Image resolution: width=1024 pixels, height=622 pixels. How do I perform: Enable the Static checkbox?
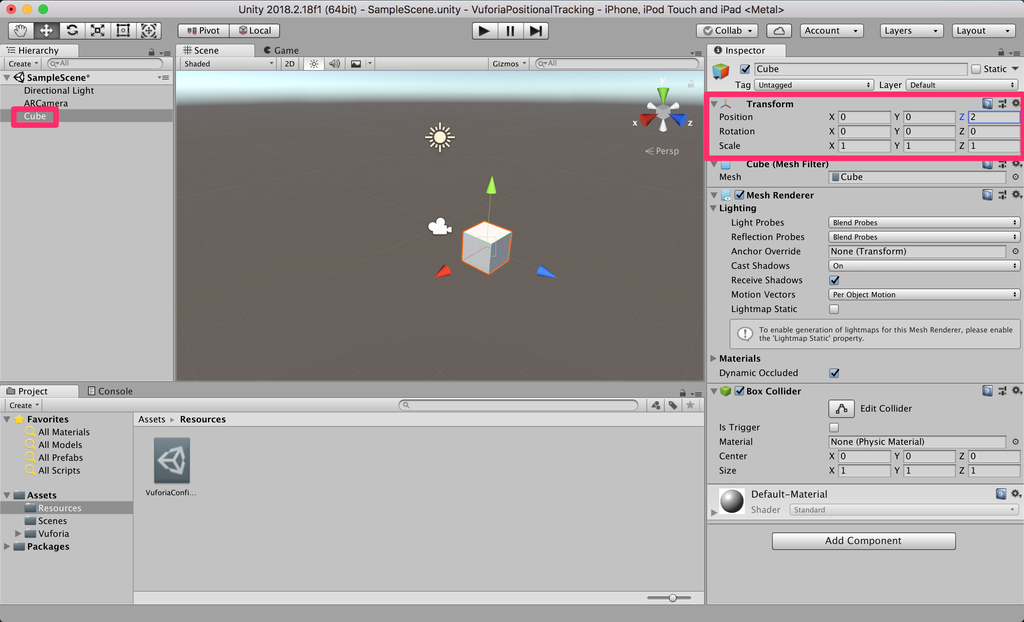tap(976, 69)
